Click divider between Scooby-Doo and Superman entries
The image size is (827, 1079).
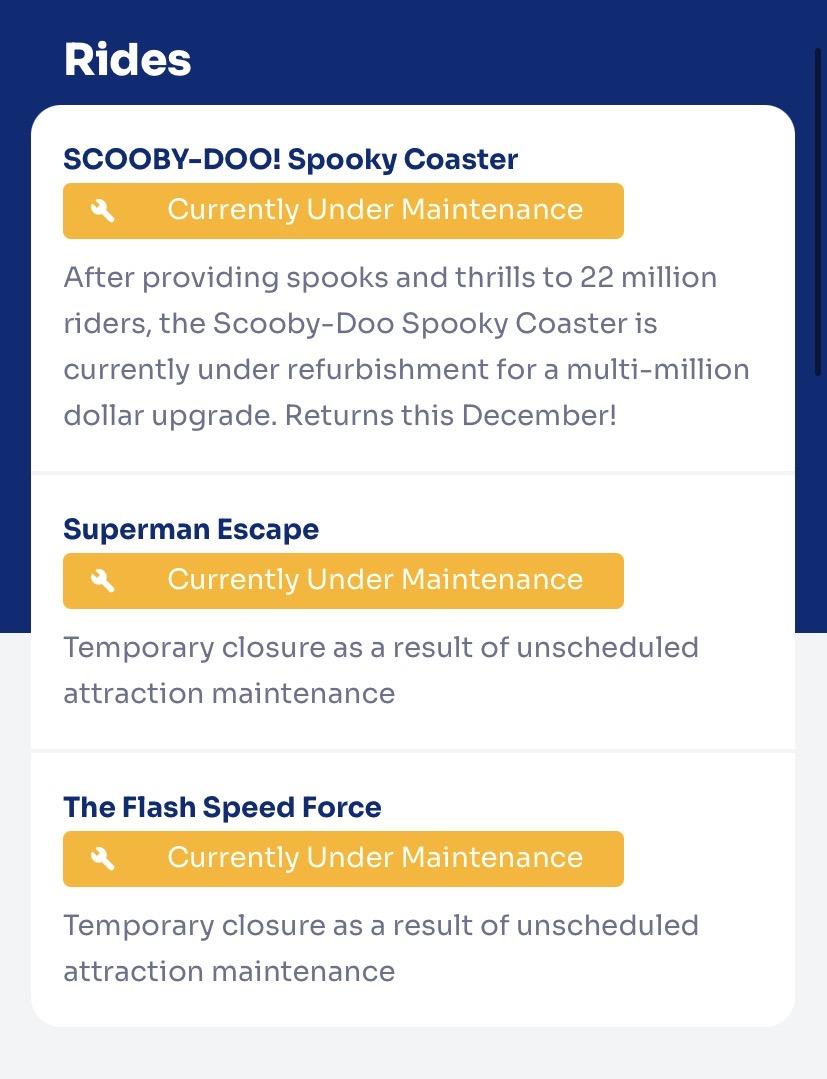pyautogui.click(x=413, y=472)
